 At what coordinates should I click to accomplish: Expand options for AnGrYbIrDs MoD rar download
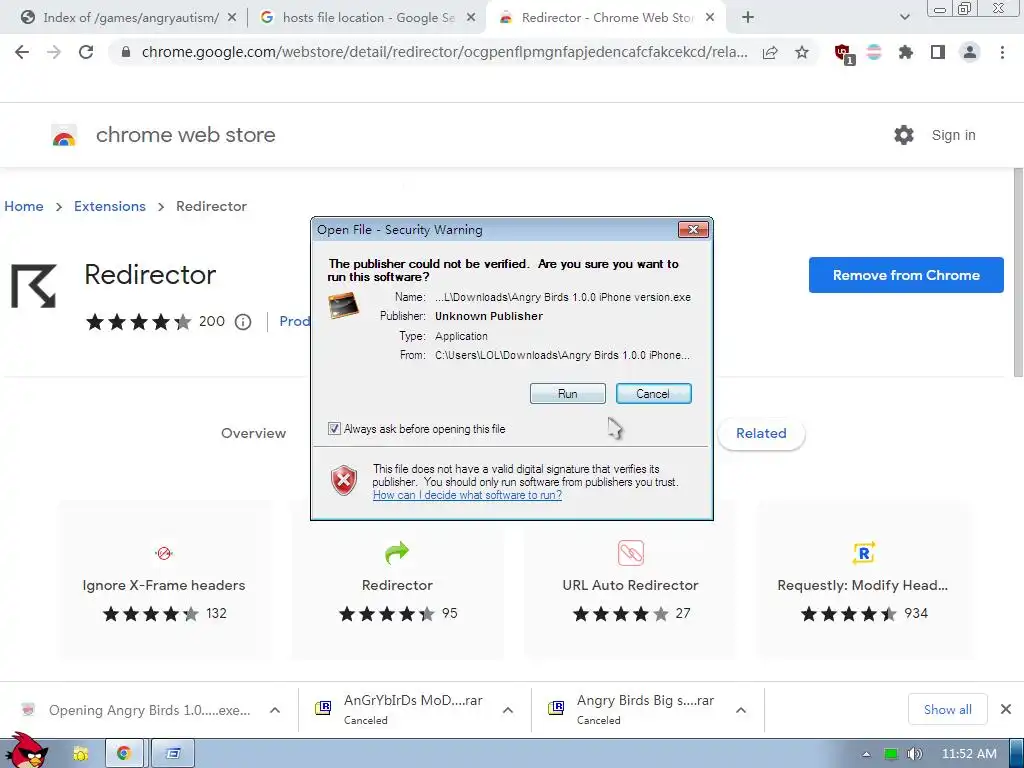(x=508, y=710)
